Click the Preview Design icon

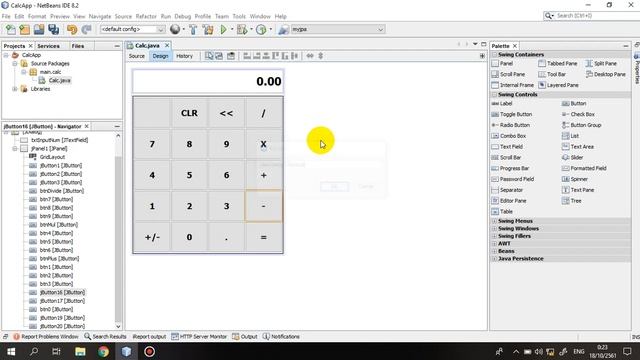[x=231, y=56]
